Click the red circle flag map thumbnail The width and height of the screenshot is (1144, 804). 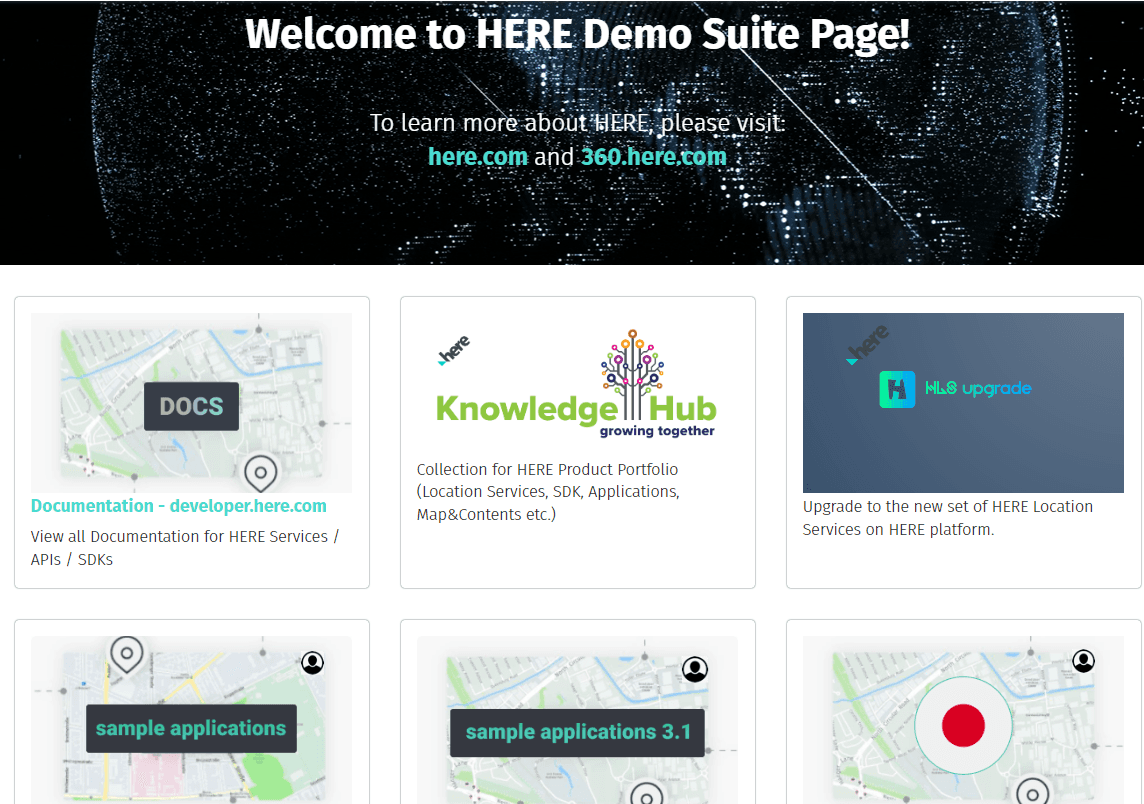tap(963, 720)
